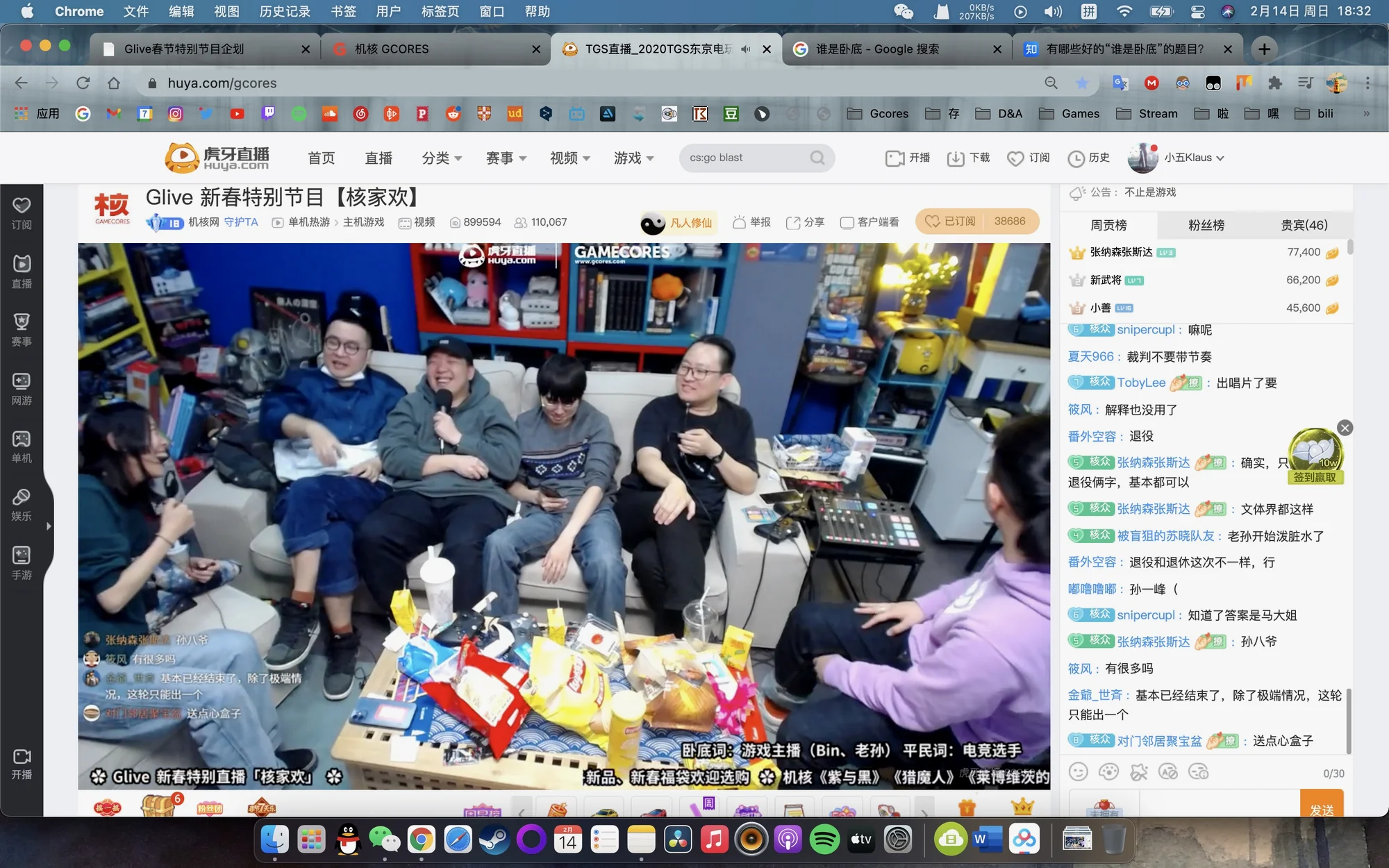Click the treasure chest icon with badge 6
Viewport: 1389px width, 868px height.
[x=159, y=806]
